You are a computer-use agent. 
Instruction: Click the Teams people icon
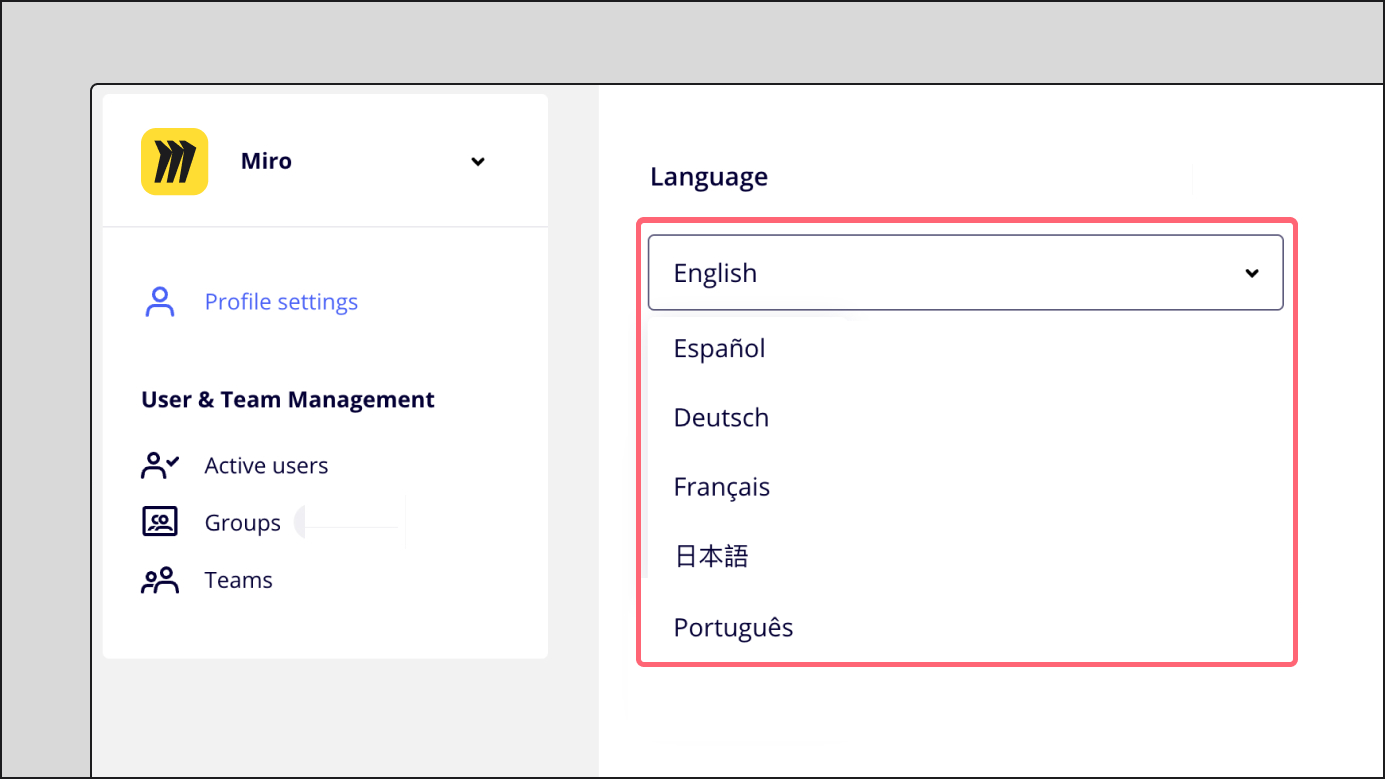click(160, 580)
